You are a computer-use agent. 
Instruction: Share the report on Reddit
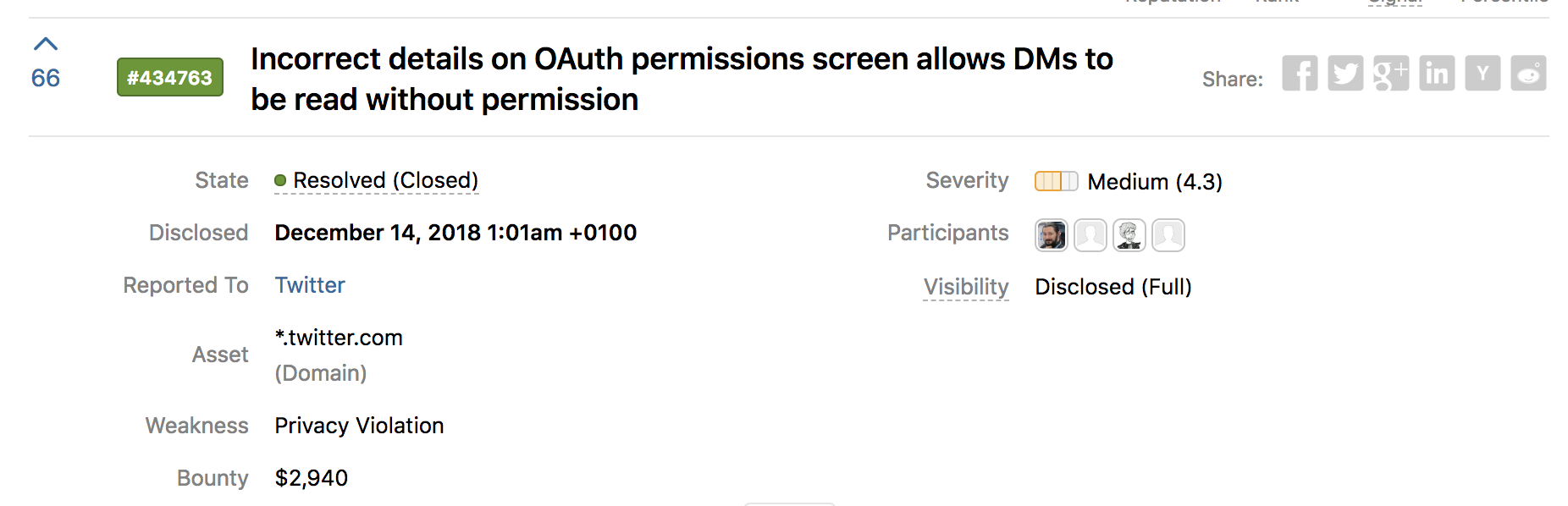coord(1528,74)
